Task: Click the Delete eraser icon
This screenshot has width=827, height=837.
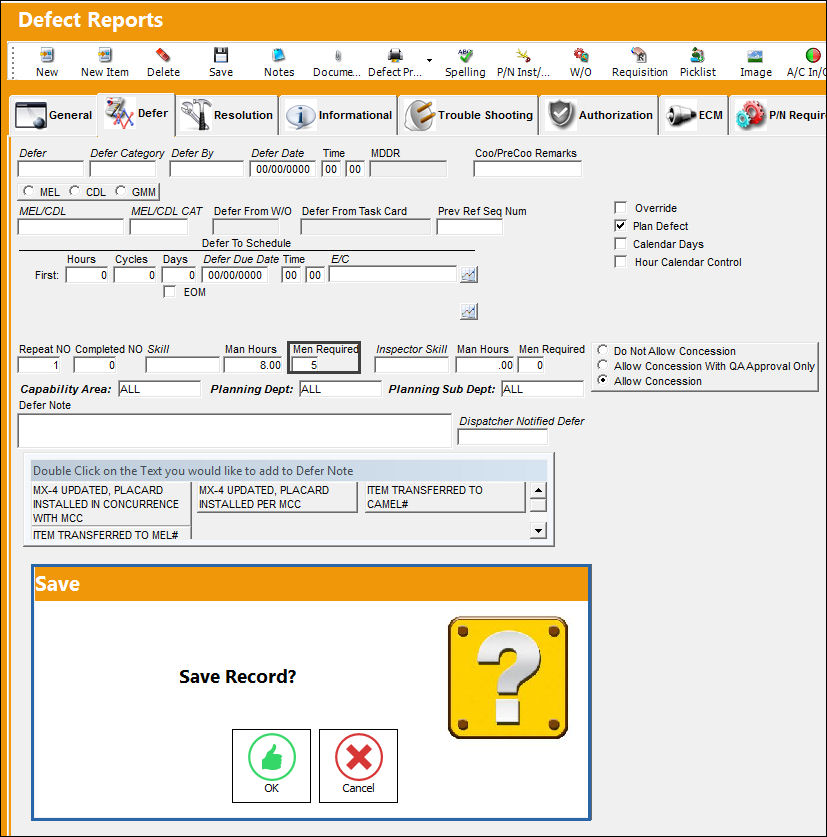Action: 163,55
